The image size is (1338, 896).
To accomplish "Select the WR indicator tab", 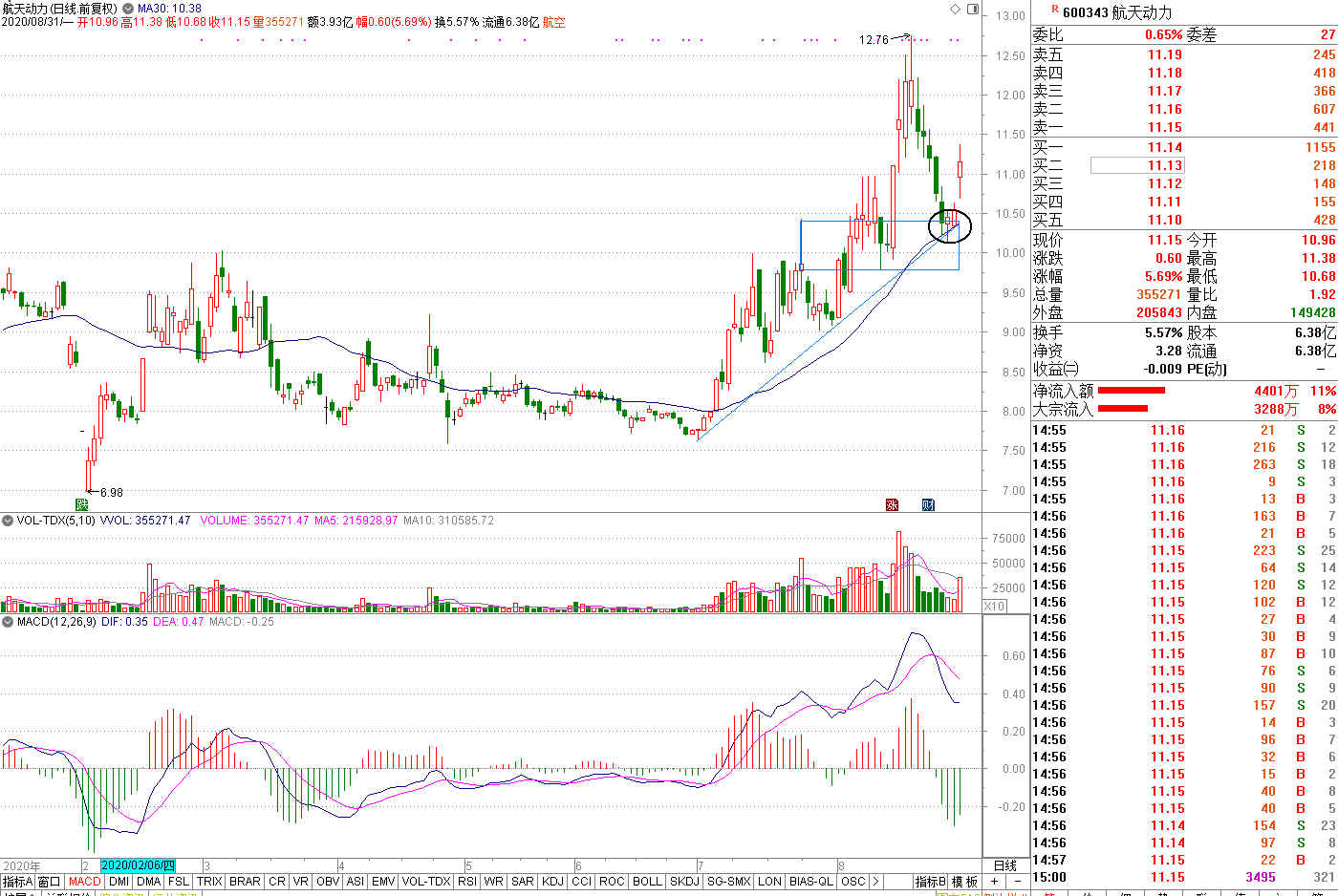I will click(x=493, y=881).
